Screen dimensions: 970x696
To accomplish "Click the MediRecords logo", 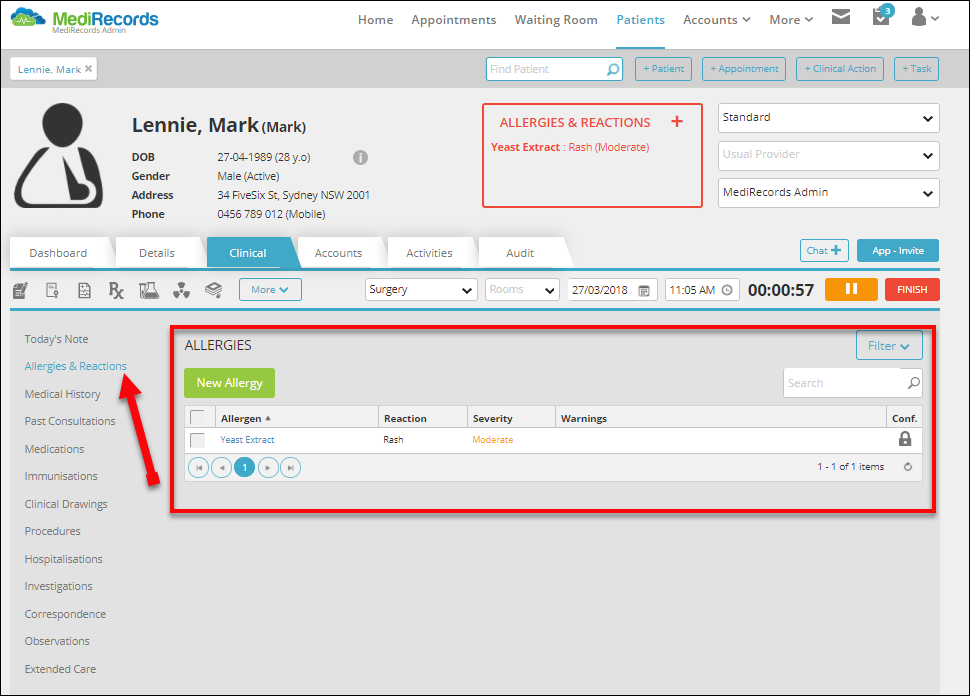I will pos(85,21).
